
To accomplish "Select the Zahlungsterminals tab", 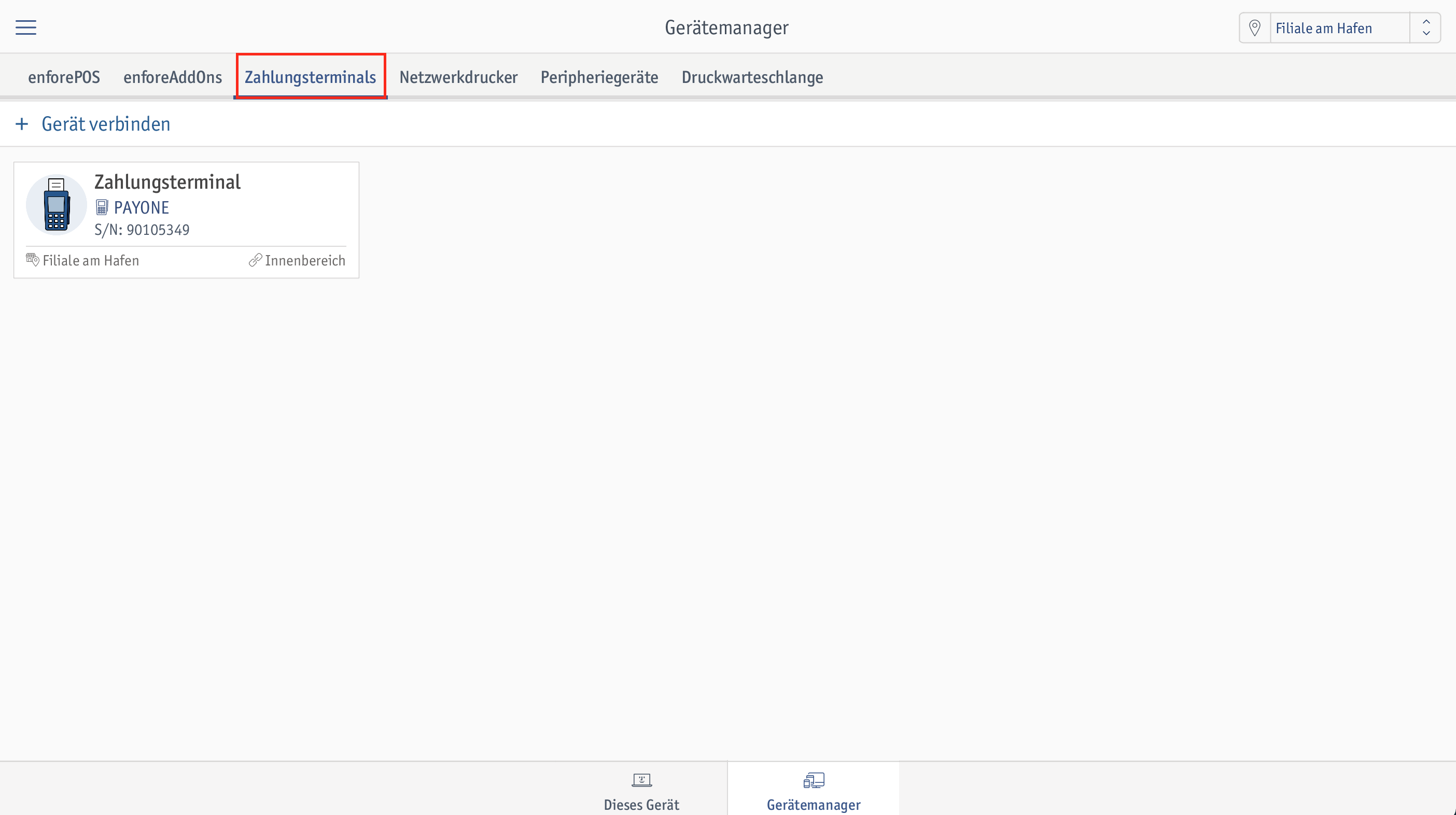I will (310, 77).
